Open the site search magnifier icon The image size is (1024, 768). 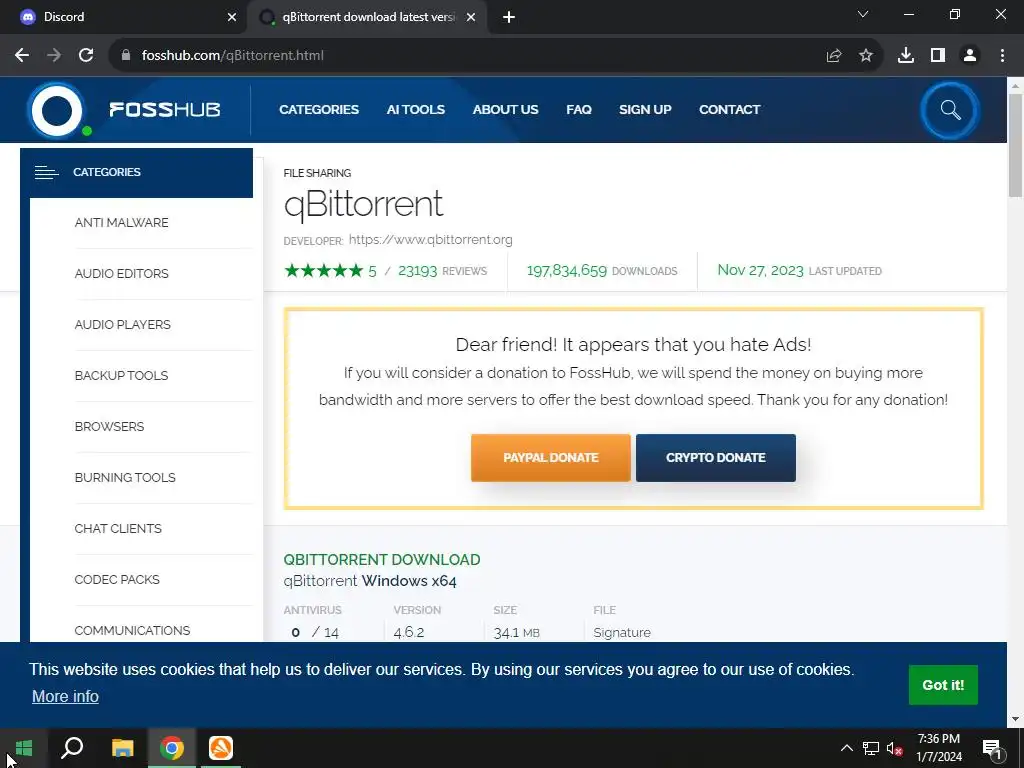point(950,110)
